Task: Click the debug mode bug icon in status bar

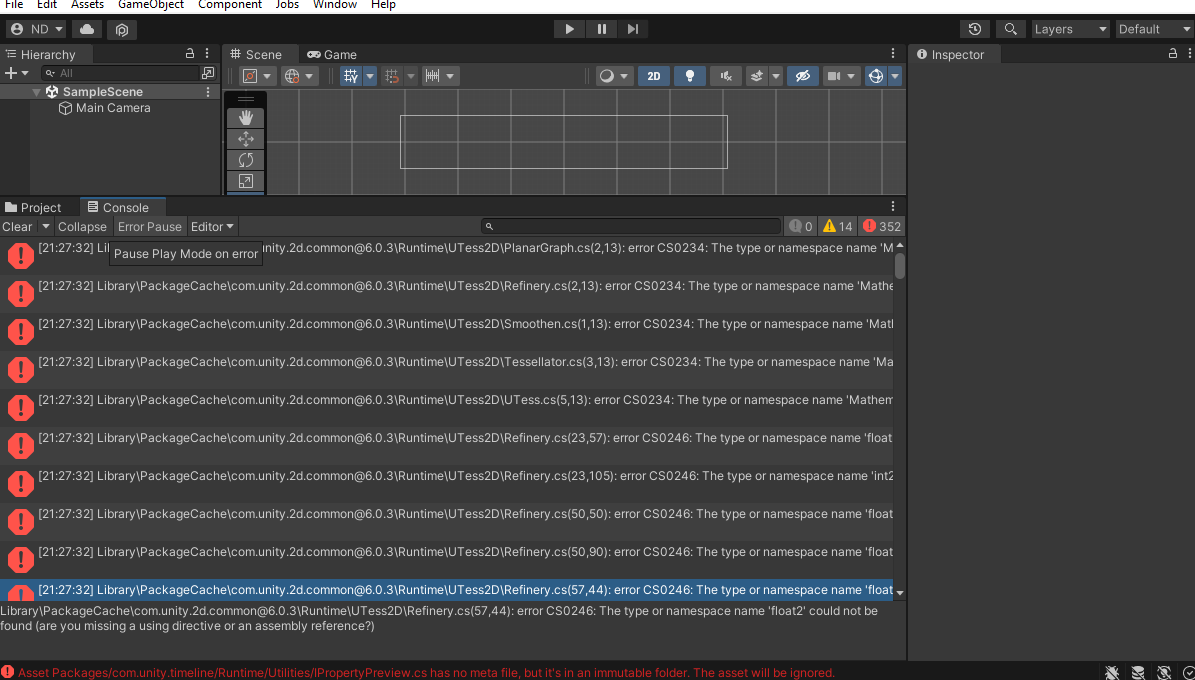Action: 1113,672
